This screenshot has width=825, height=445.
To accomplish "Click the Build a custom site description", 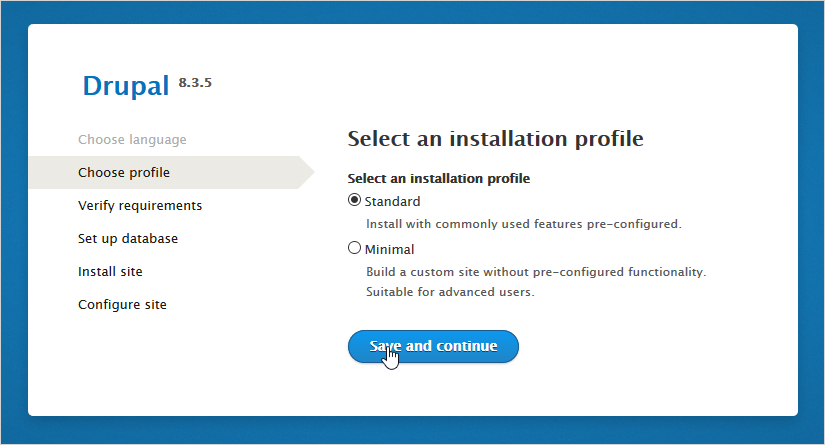I will (x=535, y=272).
